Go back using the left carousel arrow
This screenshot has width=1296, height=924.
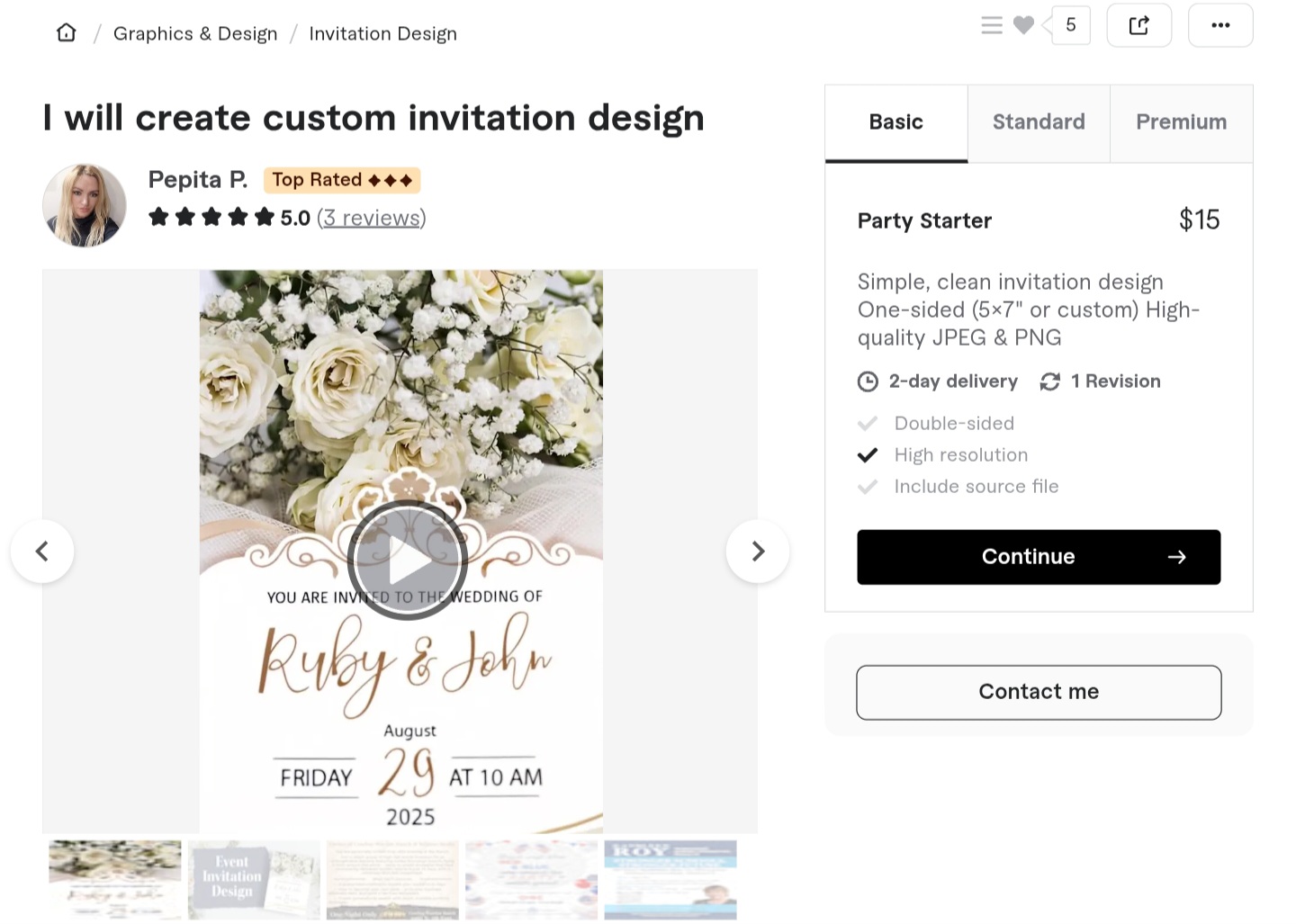click(x=42, y=551)
